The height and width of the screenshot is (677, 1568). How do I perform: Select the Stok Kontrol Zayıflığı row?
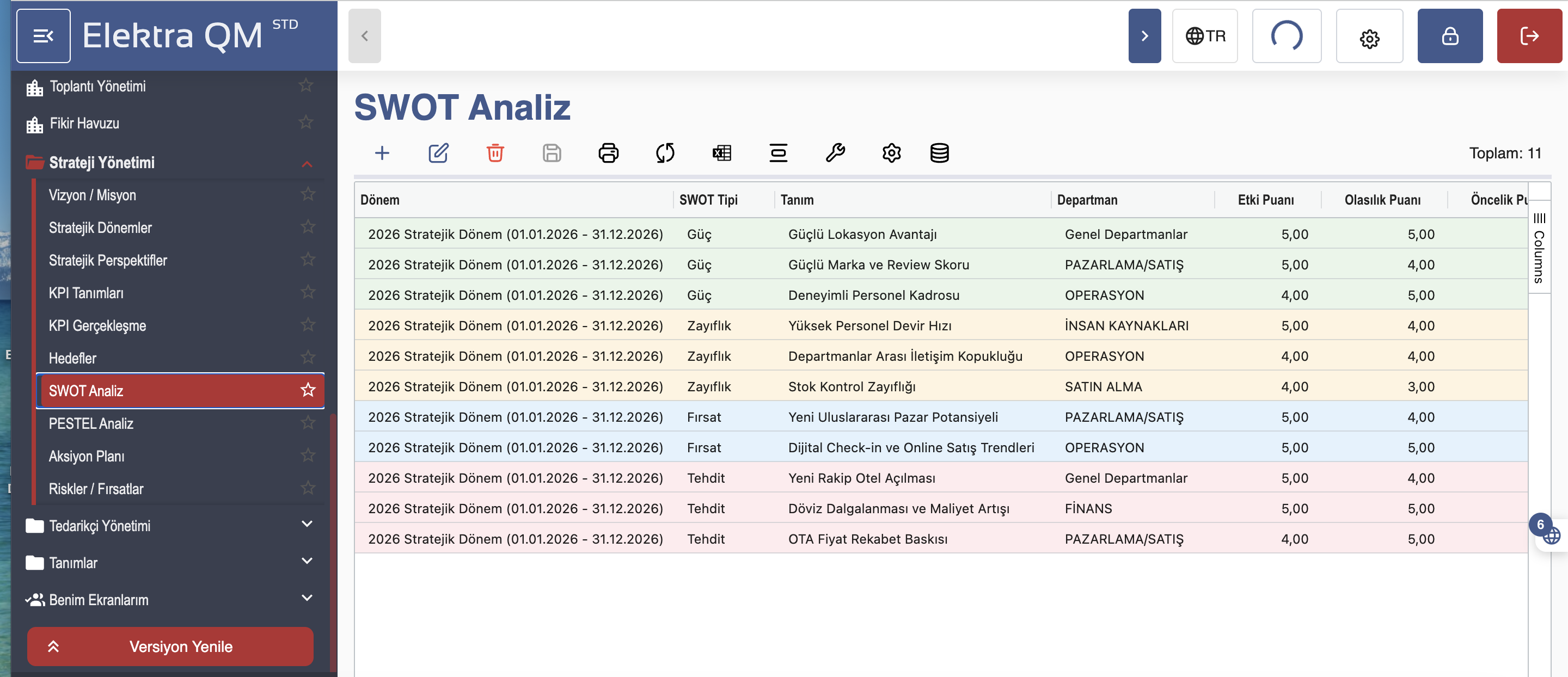[x=851, y=386]
